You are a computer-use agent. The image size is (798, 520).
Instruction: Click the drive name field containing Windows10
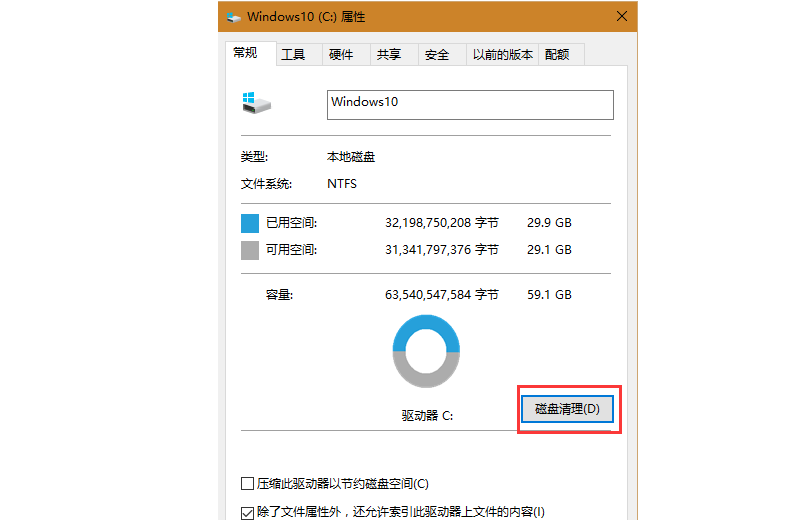470,105
